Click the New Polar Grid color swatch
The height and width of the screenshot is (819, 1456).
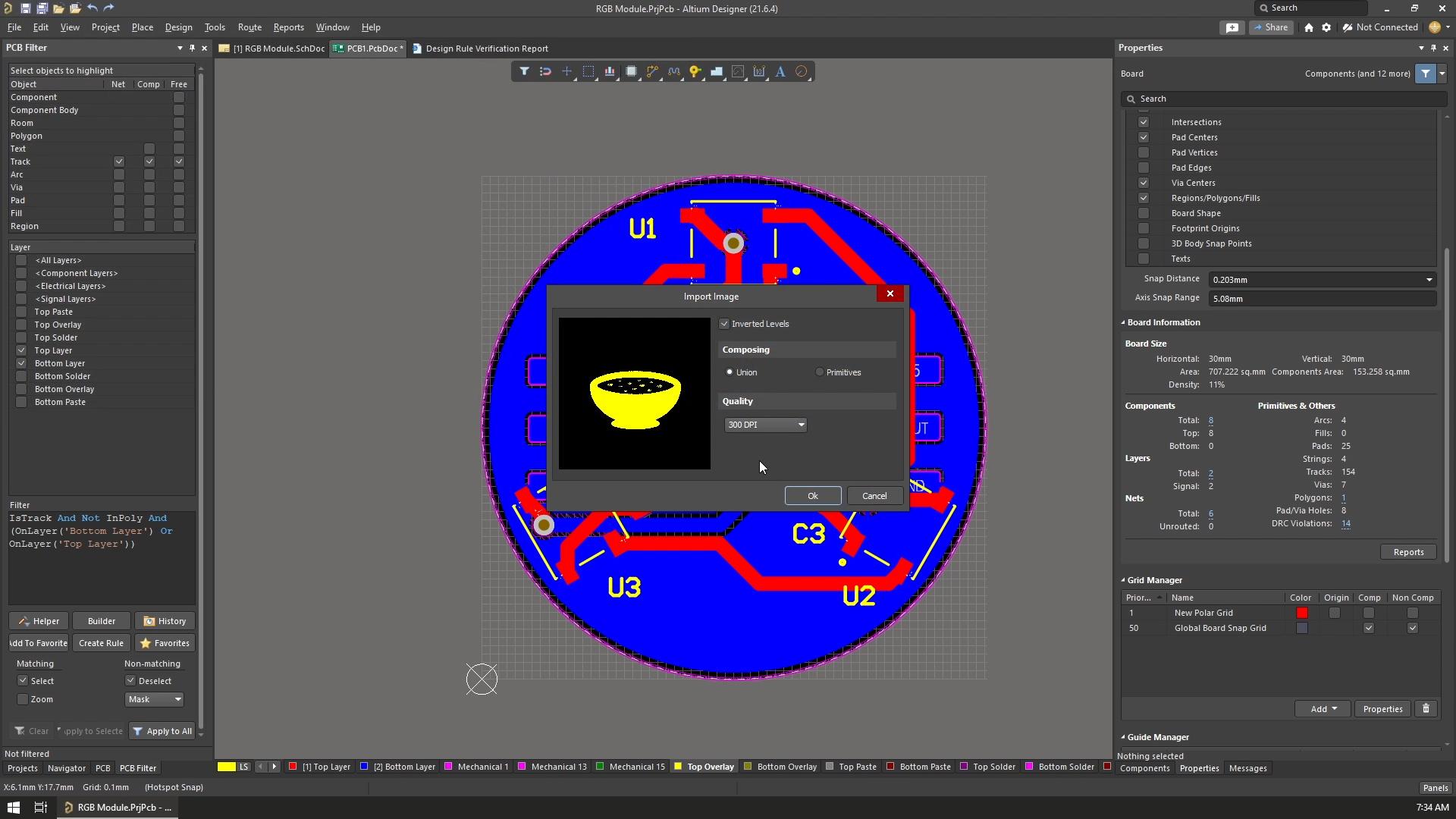tap(1301, 612)
